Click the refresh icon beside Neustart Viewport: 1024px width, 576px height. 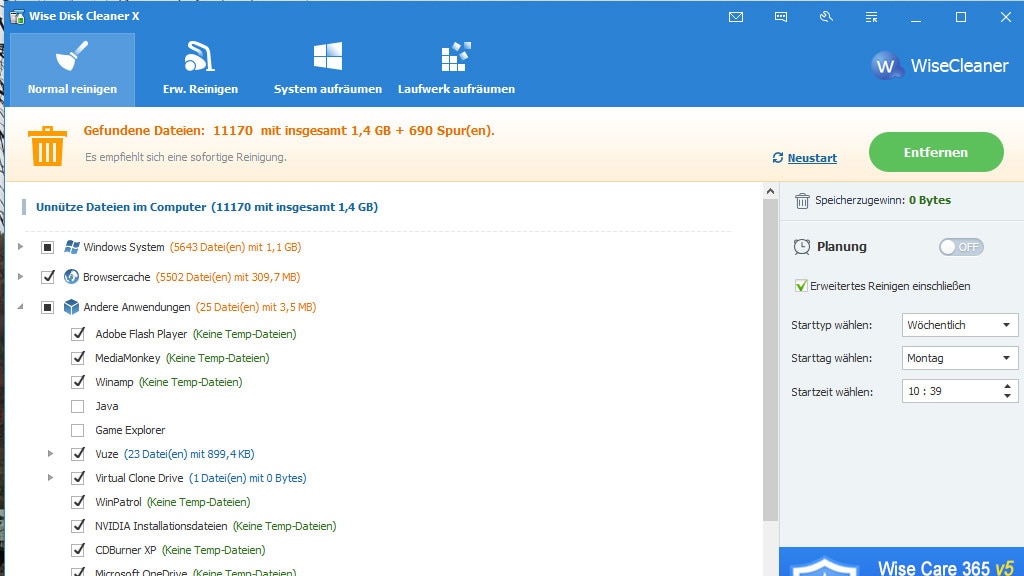click(778, 157)
